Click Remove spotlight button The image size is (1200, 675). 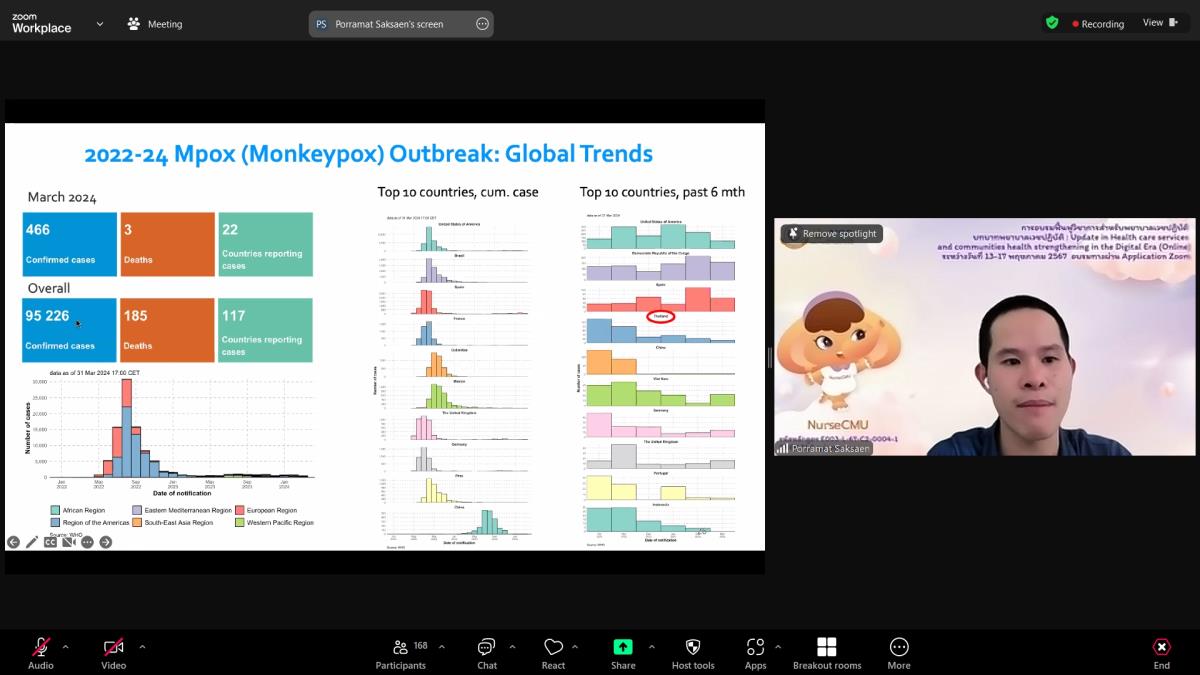[x=831, y=234]
